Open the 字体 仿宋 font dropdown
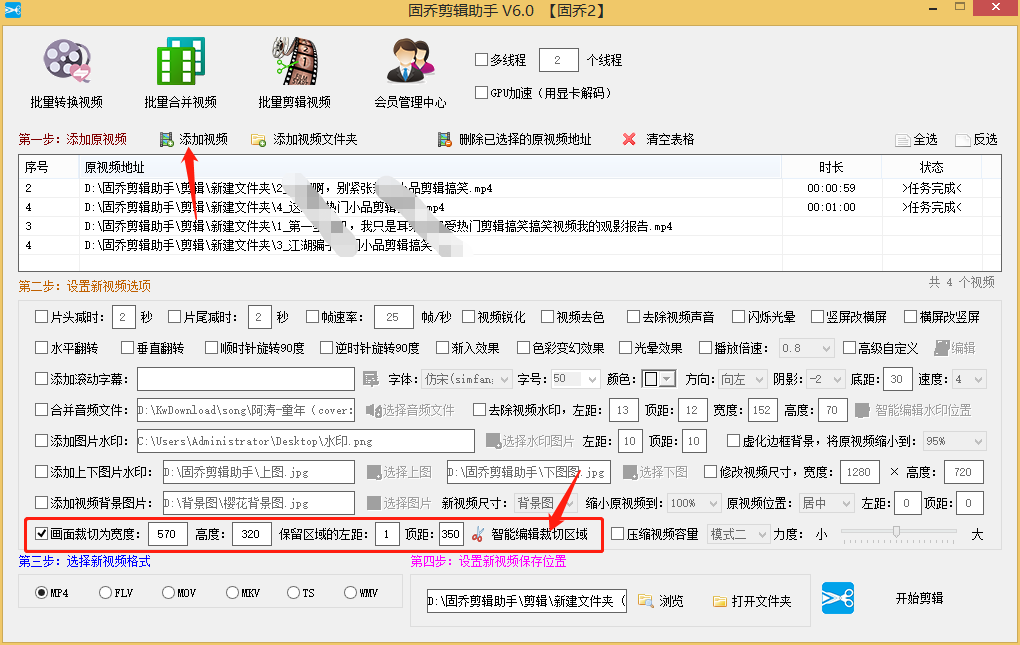The image size is (1020, 645). click(x=467, y=378)
